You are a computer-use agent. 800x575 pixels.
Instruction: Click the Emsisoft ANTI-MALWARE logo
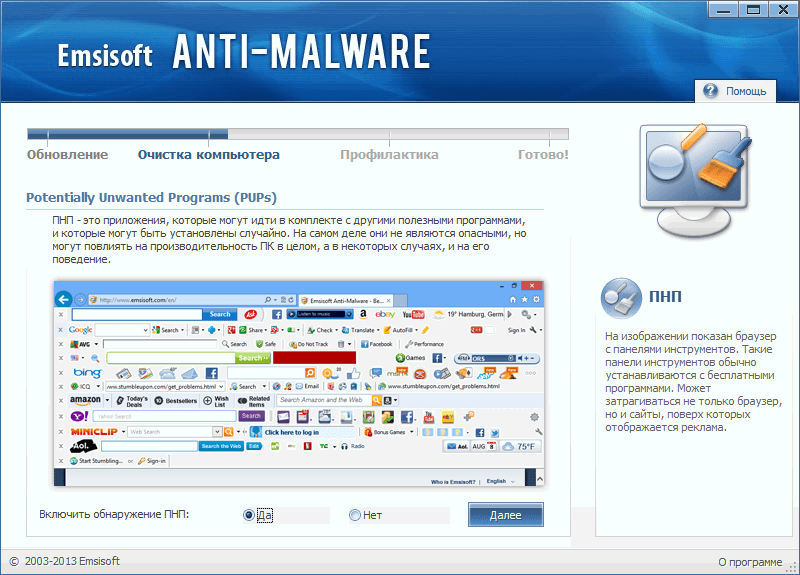point(244,52)
